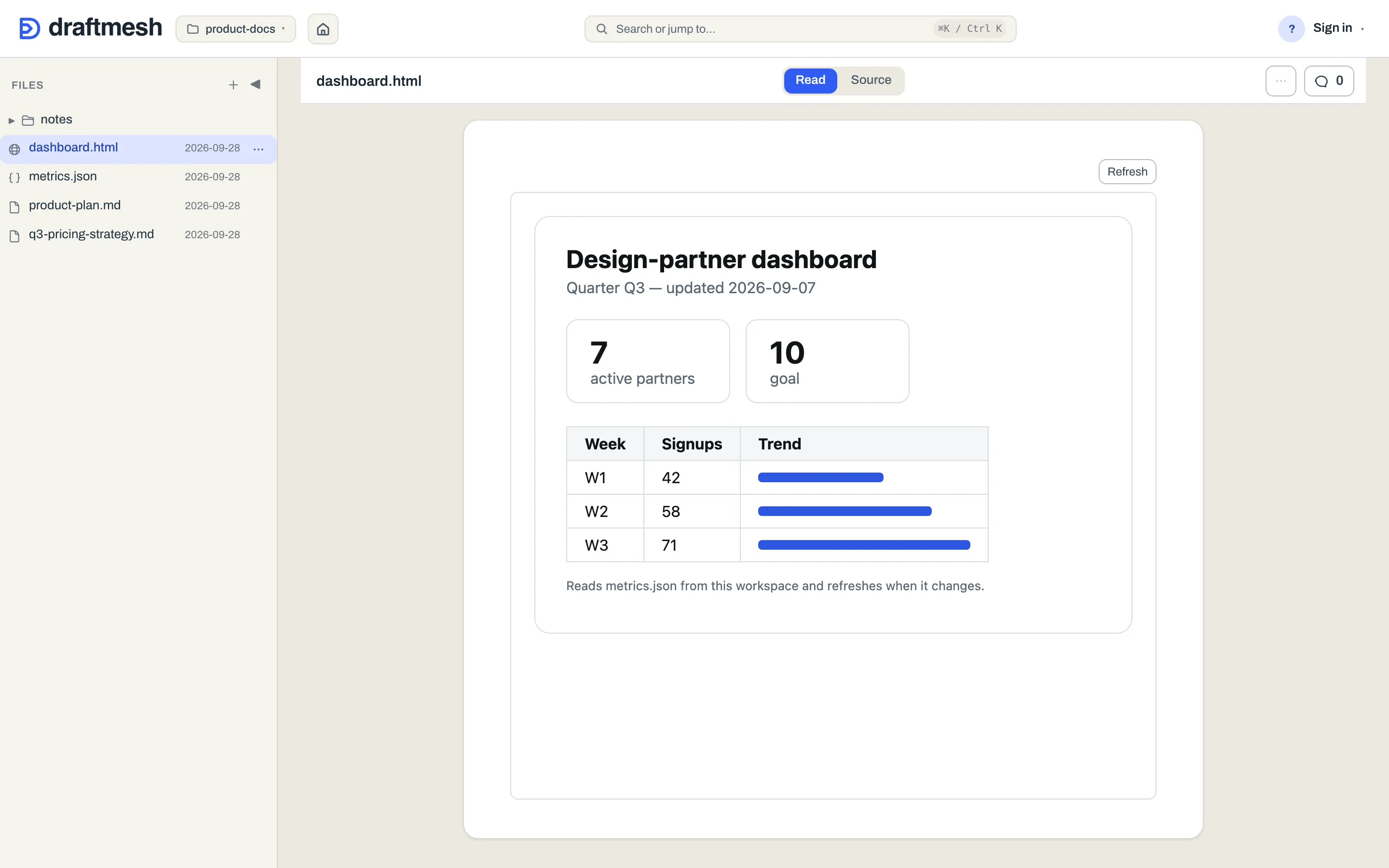Select dashboard.html in file list
The image size is (1389, 868).
coord(138,149)
